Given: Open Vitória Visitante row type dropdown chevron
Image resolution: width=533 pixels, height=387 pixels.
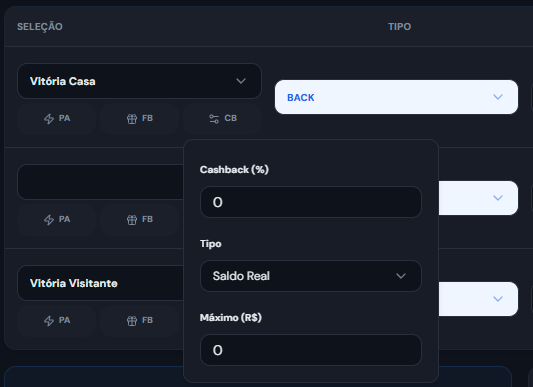Looking at the screenshot, I should [498, 299].
